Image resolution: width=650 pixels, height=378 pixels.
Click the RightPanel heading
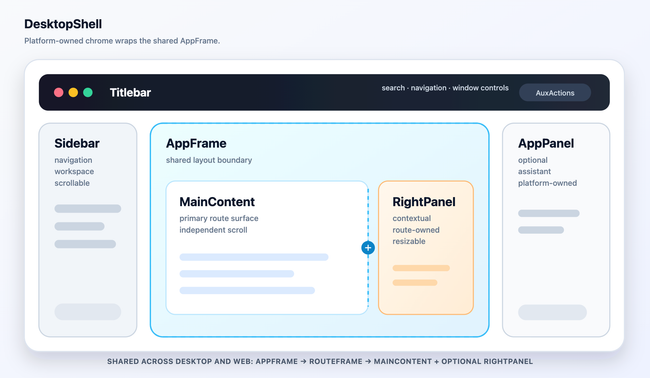[424, 202]
